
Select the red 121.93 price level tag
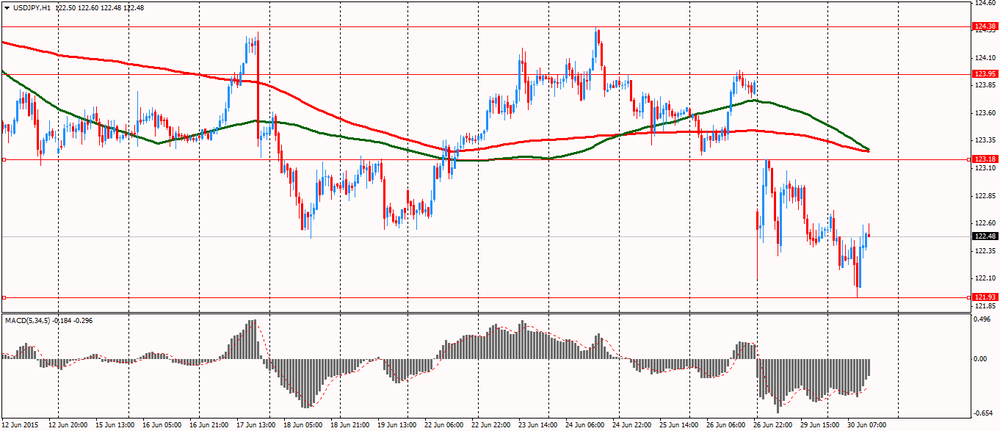(985, 298)
